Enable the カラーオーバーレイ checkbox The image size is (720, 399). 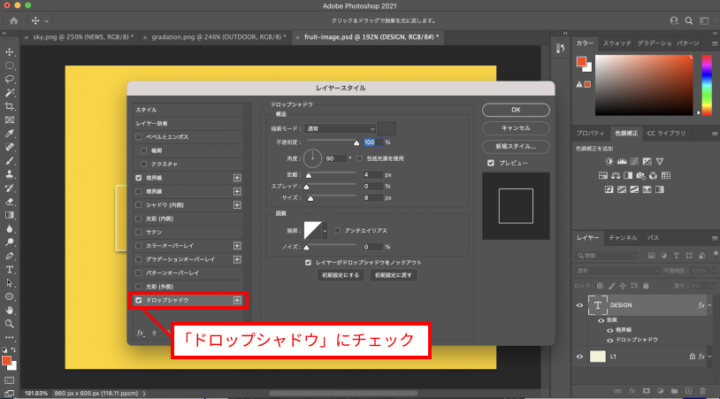[139, 246]
